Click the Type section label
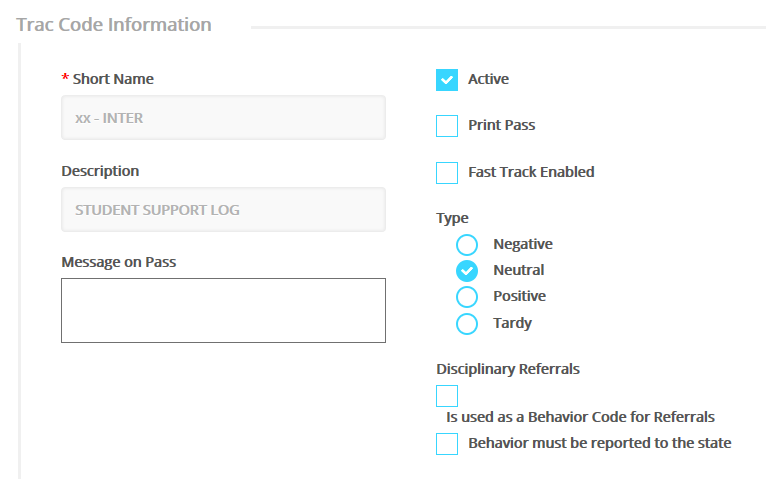Screen dimensions: 766x479 click(x=452, y=218)
